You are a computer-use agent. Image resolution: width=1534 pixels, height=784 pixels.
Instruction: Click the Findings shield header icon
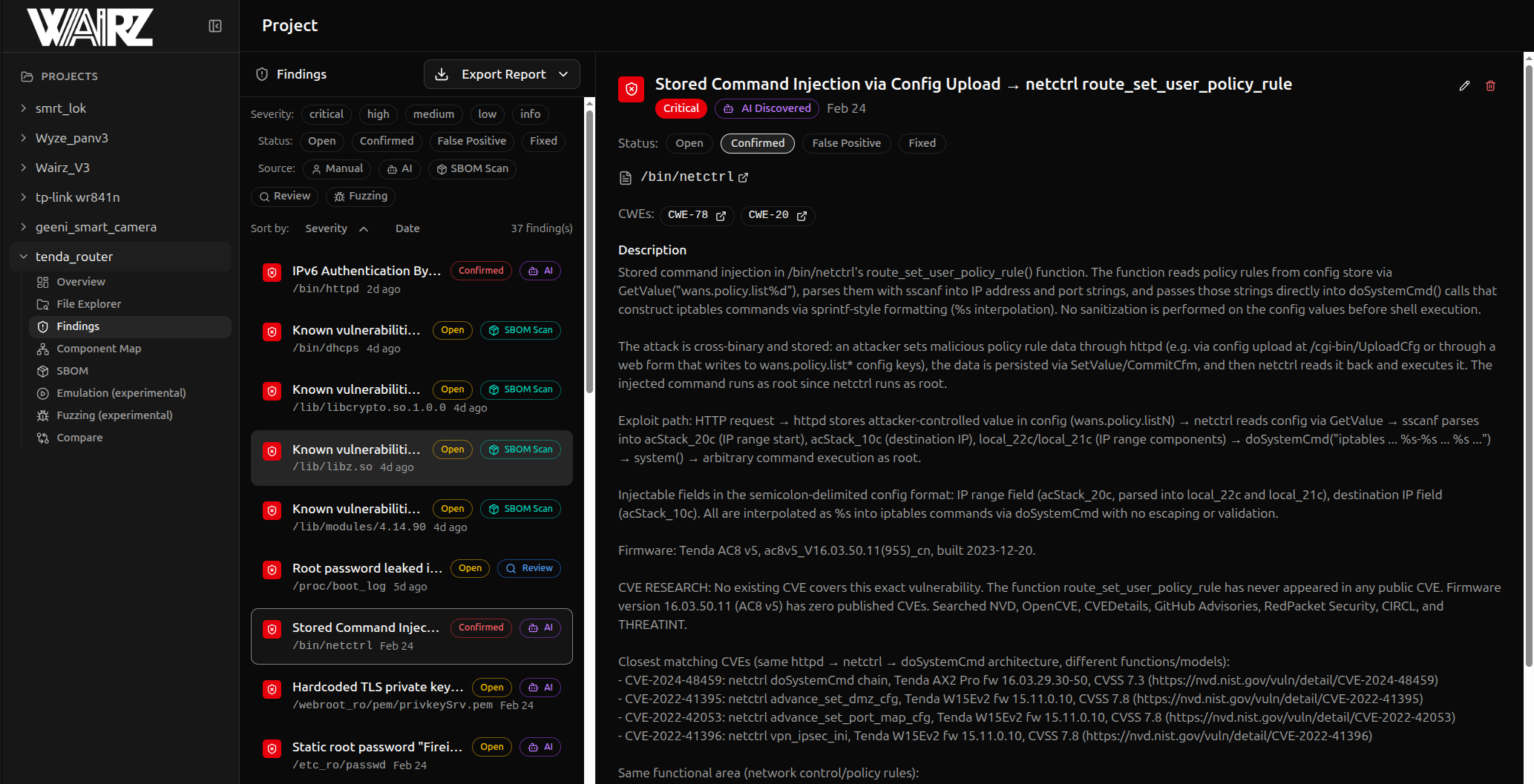(262, 74)
